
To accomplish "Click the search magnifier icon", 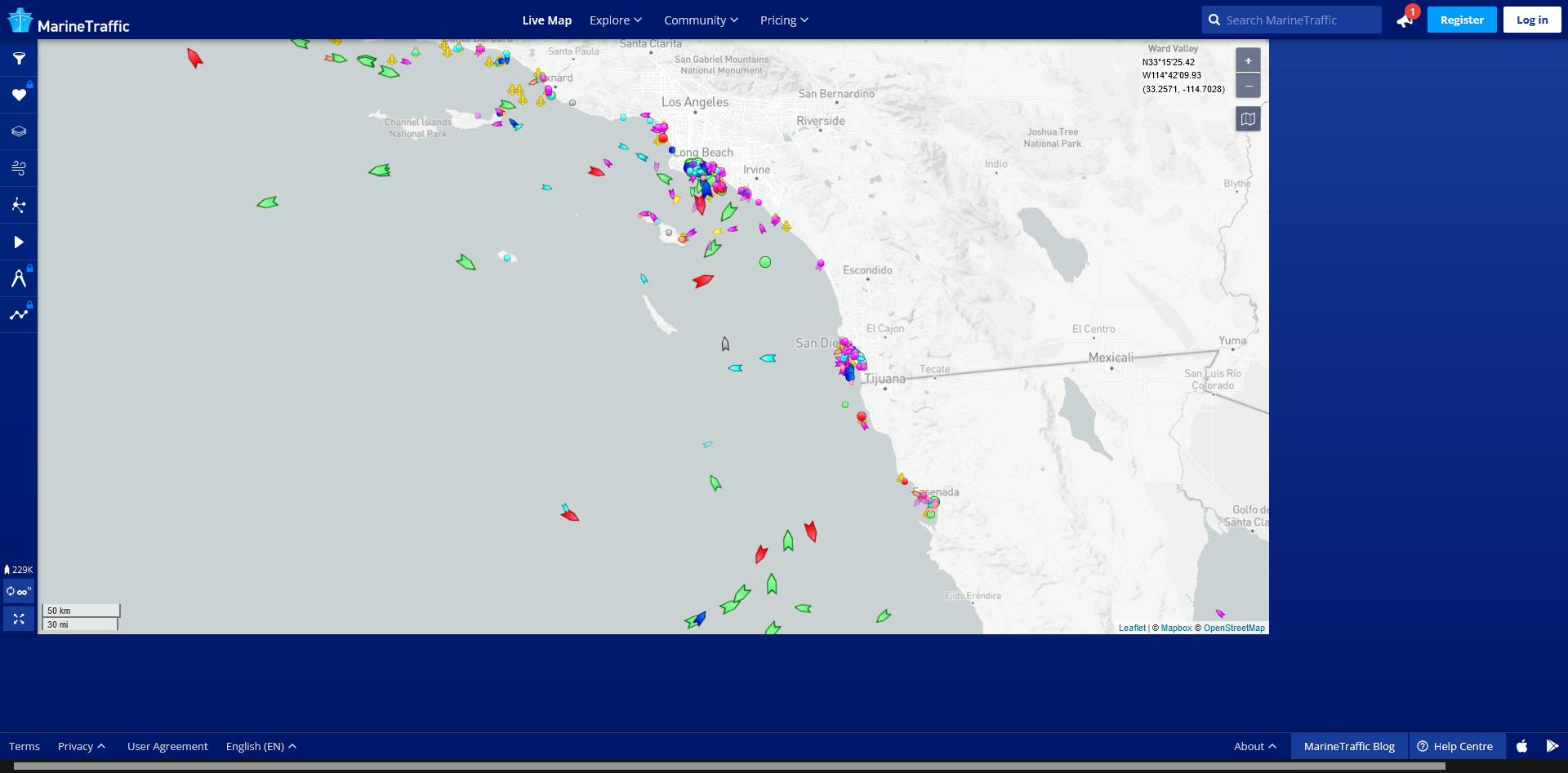I will 1214,20.
